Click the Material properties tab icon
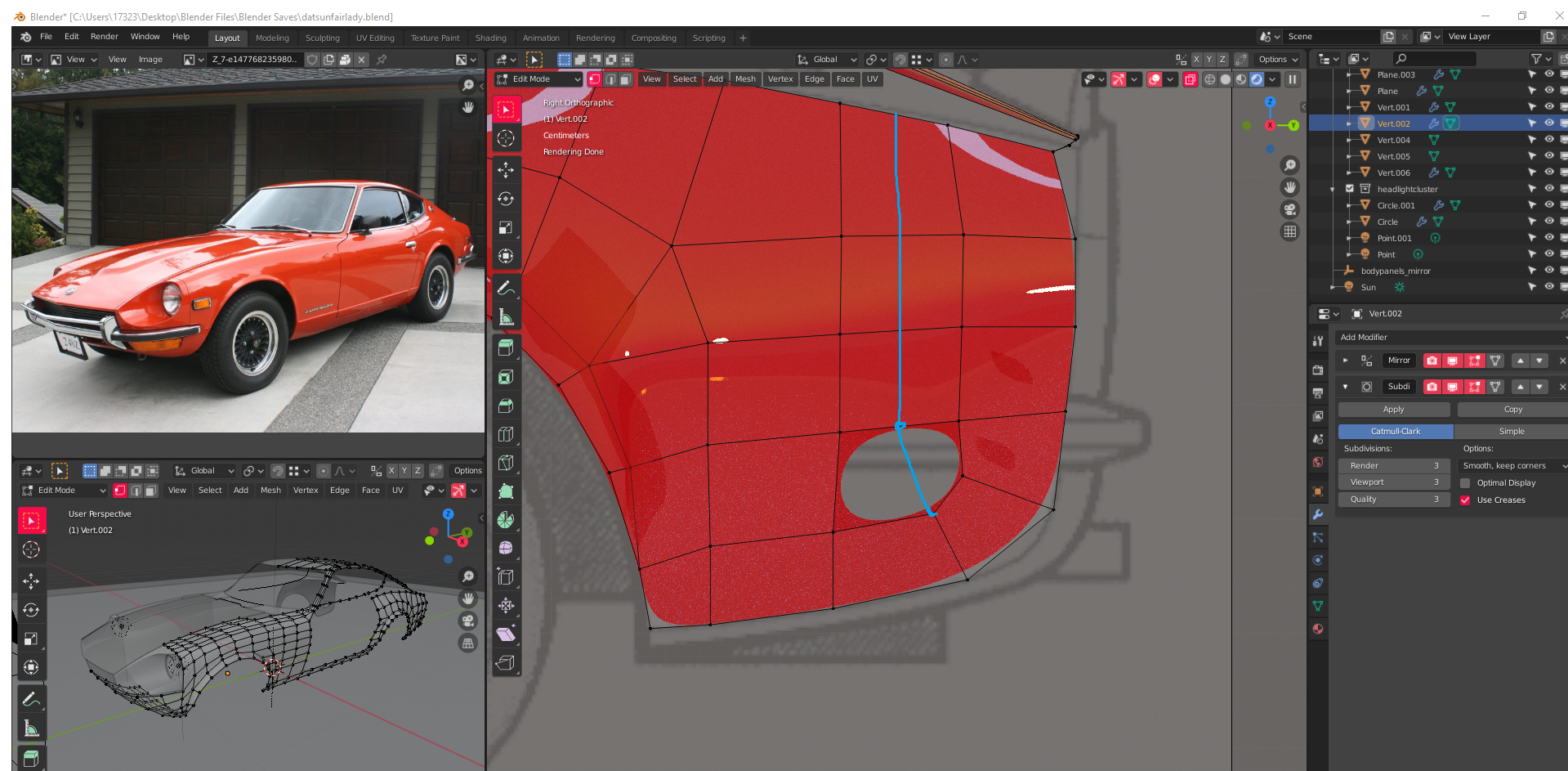The height and width of the screenshot is (771, 1568). coord(1317,629)
